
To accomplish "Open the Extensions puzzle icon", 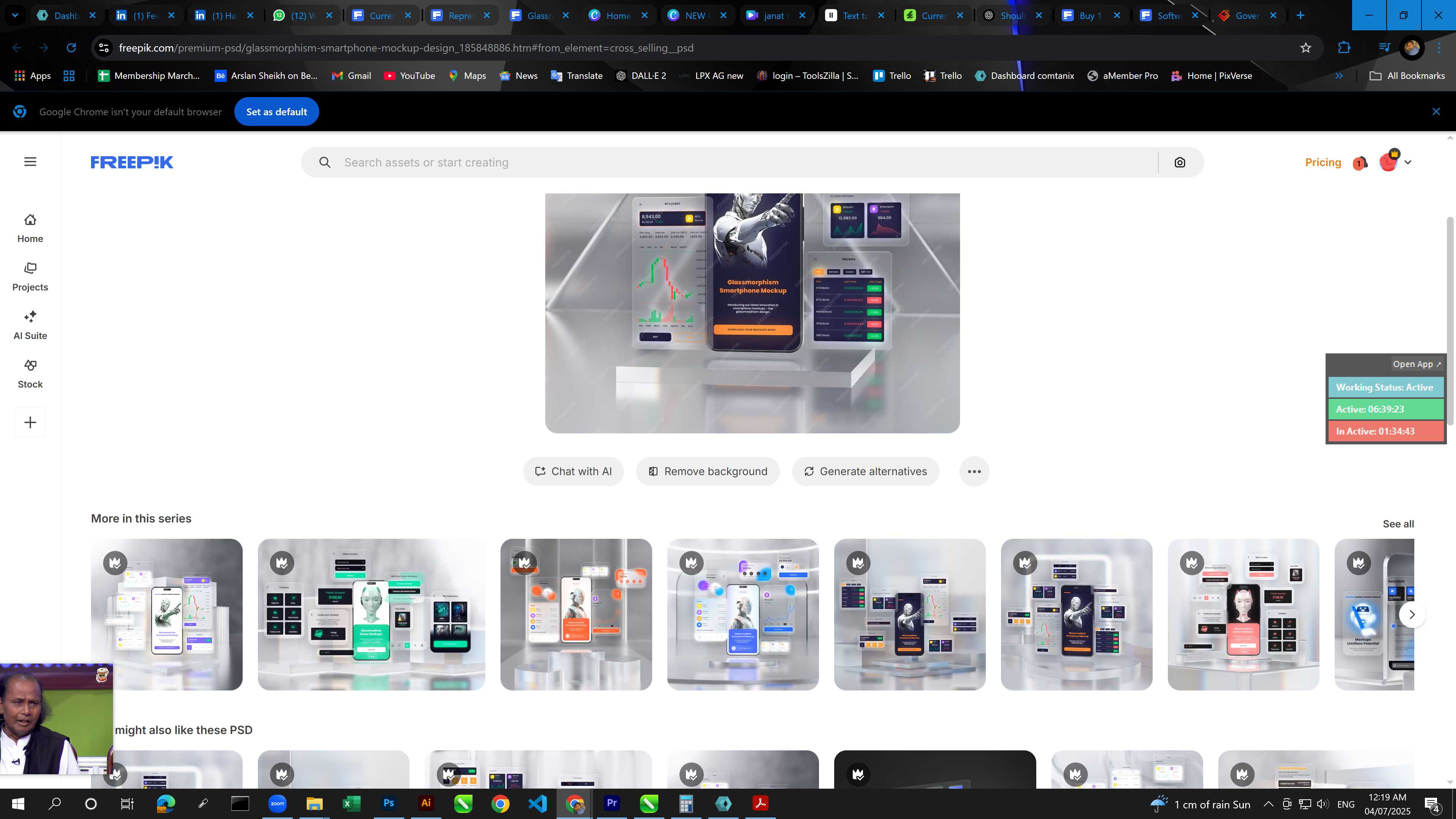I will [x=1344, y=48].
